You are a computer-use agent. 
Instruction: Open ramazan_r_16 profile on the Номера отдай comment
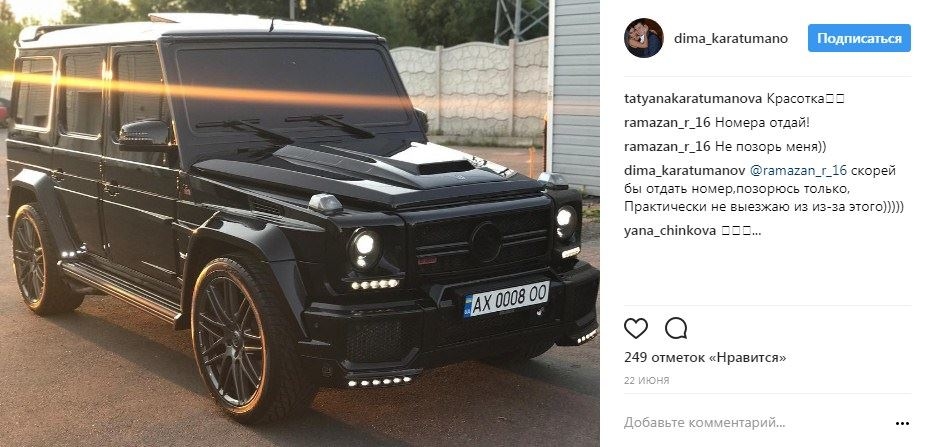(x=667, y=123)
